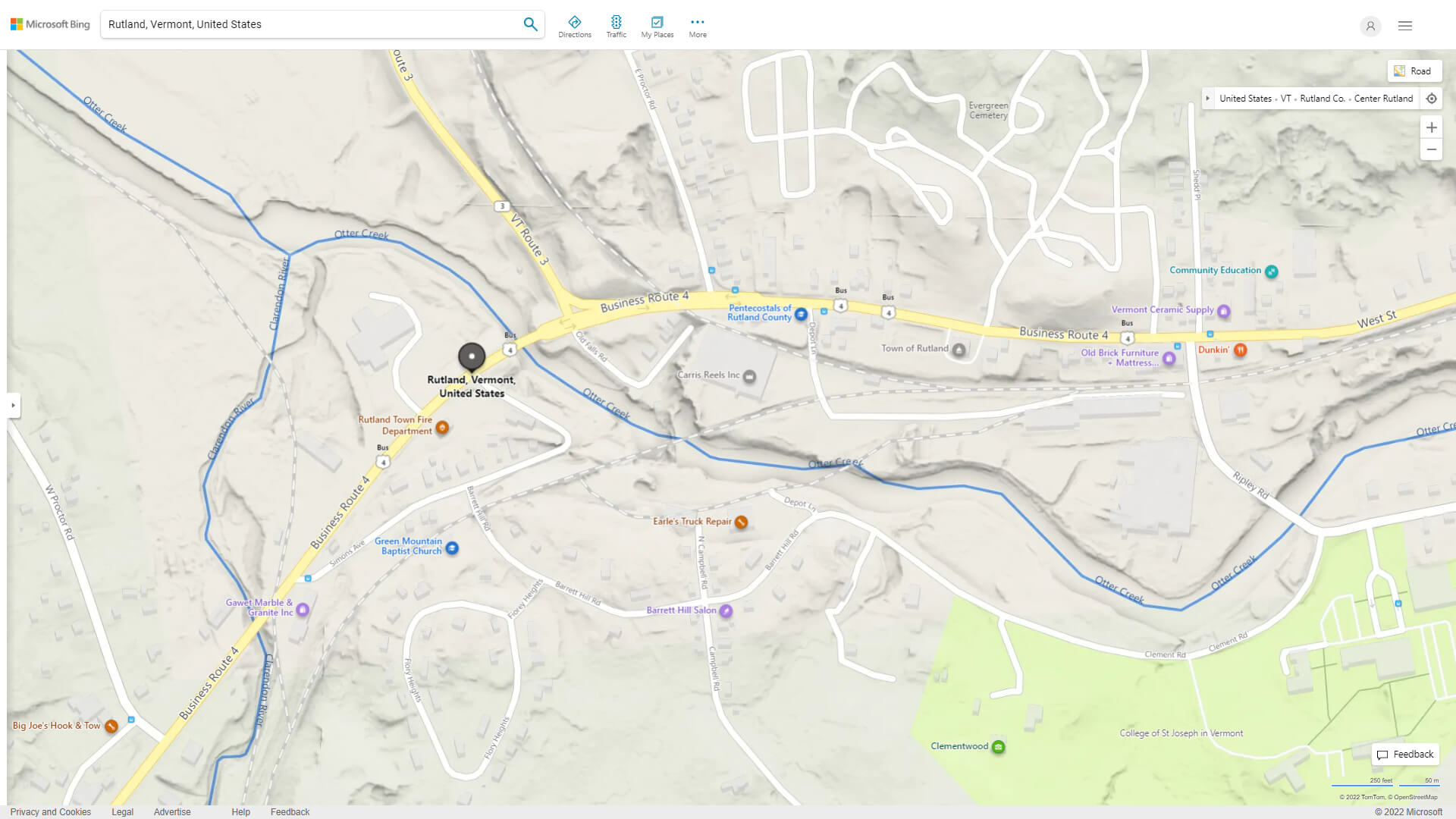The width and height of the screenshot is (1456, 819).
Task: Open Privacy and Cookies link
Action: tap(51, 811)
